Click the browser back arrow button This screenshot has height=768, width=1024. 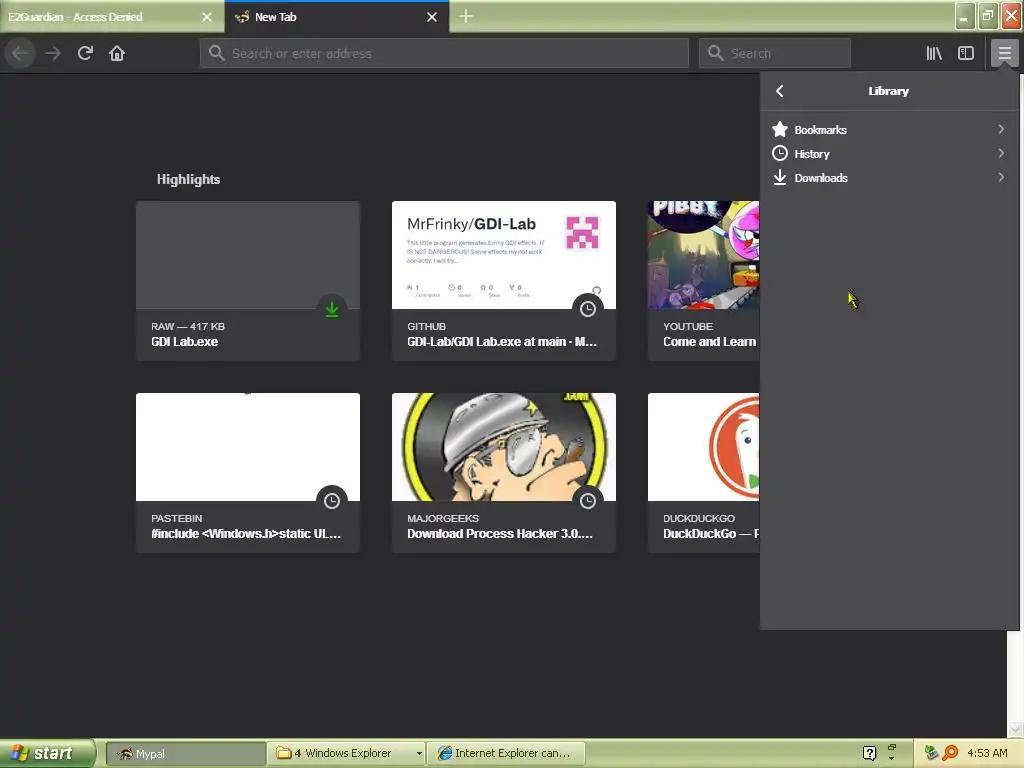click(x=20, y=53)
